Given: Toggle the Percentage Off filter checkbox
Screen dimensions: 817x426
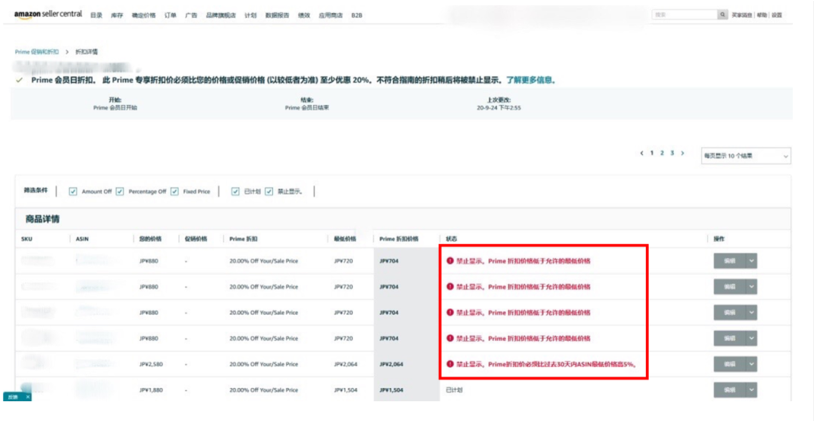Looking at the screenshot, I should tap(120, 191).
